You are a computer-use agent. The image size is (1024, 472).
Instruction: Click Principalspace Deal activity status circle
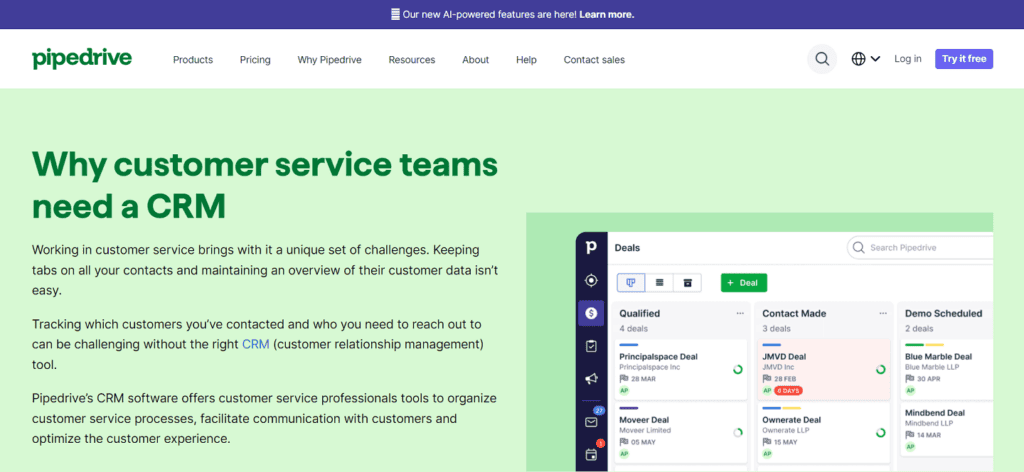click(738, 370)
